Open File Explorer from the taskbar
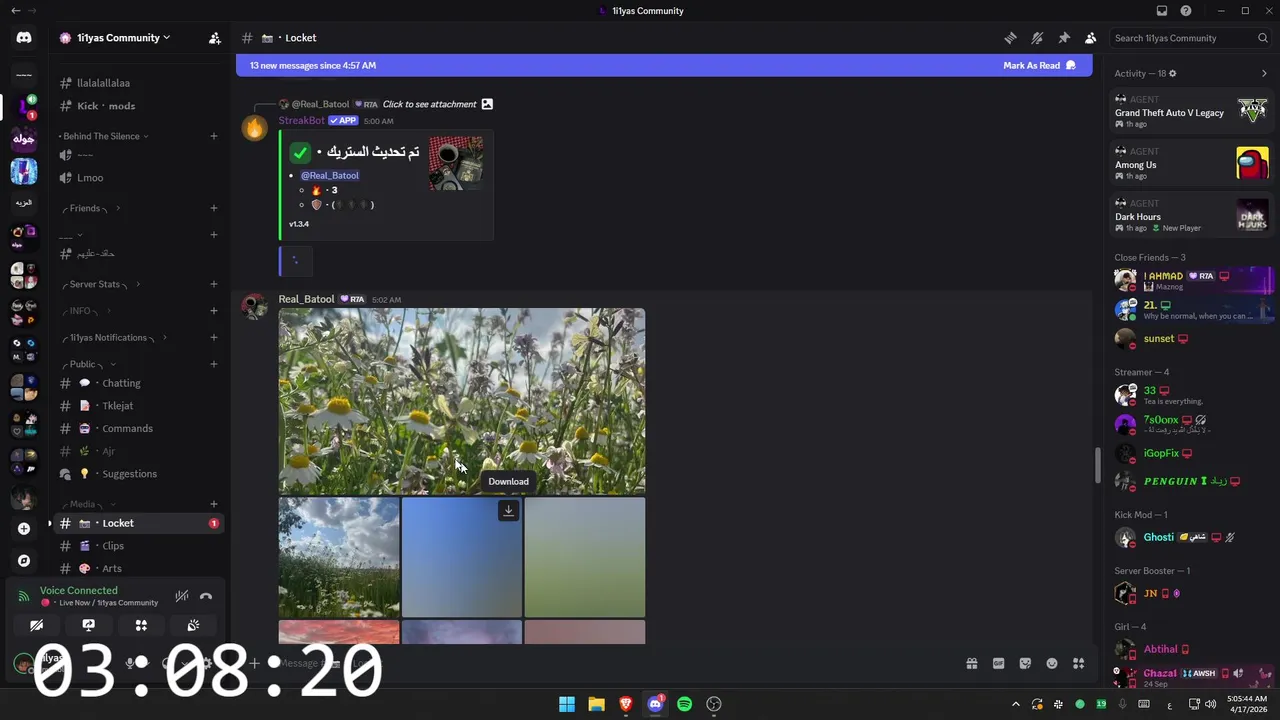The height and width of the screenshot is (720, 1280). 596,704
